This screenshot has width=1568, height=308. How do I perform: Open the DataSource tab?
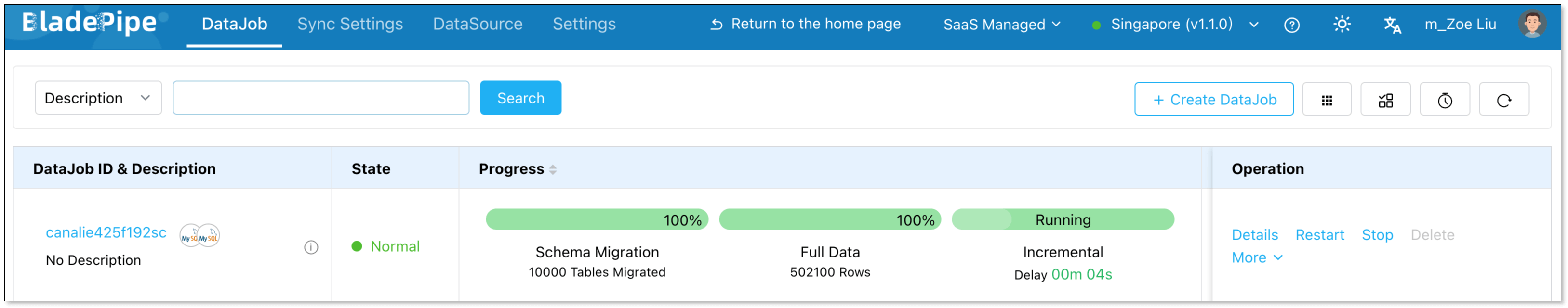[477, 24]
